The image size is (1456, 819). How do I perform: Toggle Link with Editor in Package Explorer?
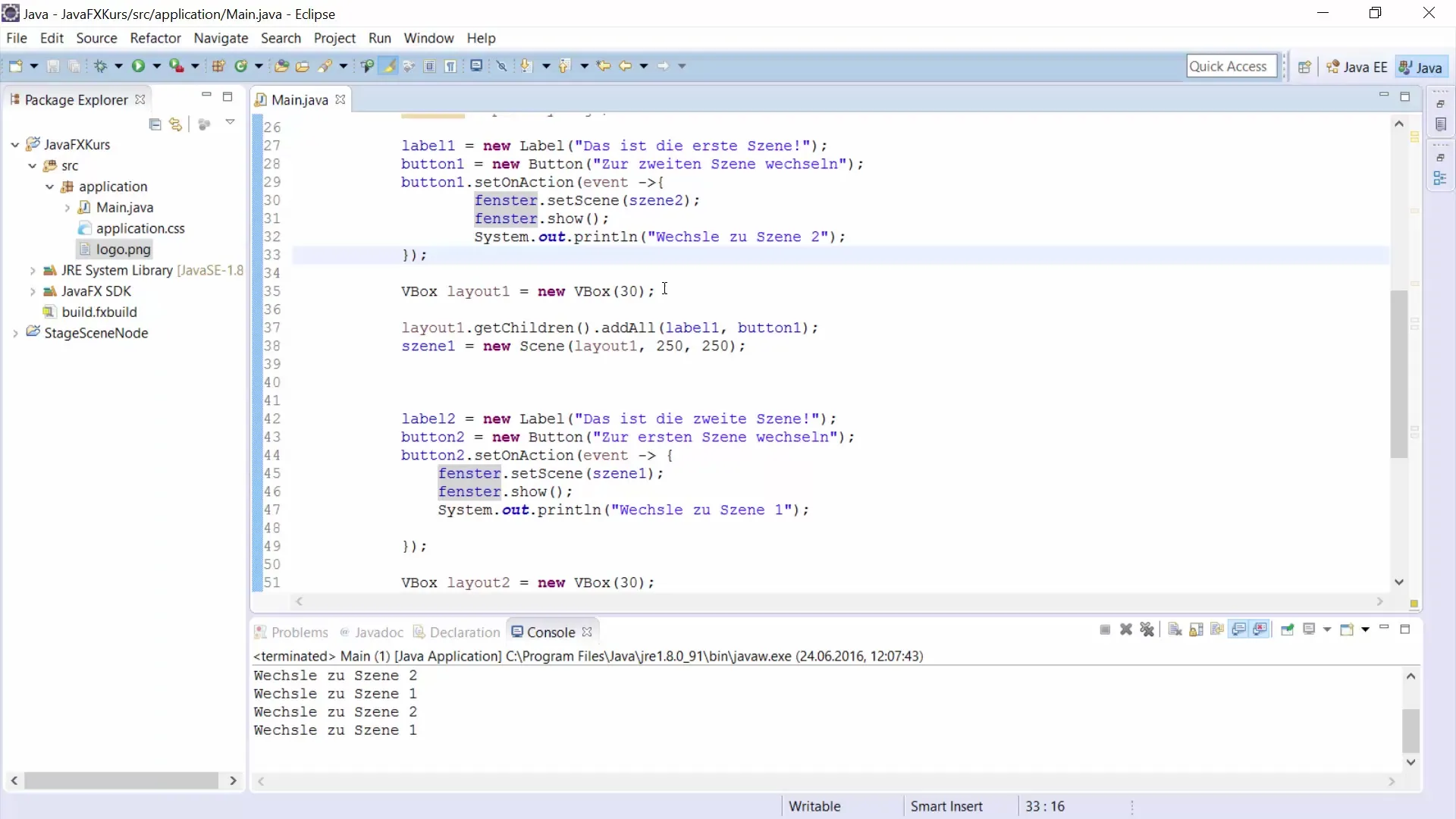pyautogui.click(x=176, y=124)
